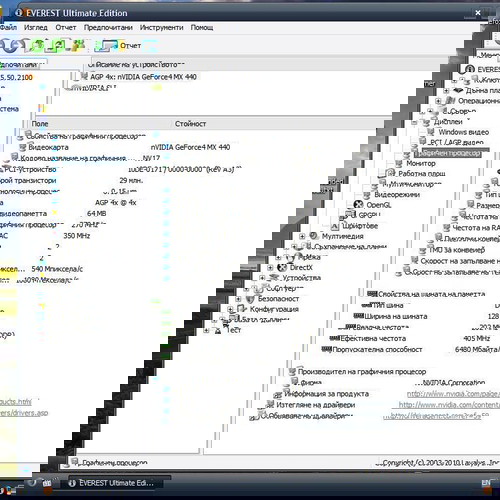Select Windows видео tree item
500x500 pixels.
[464, 132]
